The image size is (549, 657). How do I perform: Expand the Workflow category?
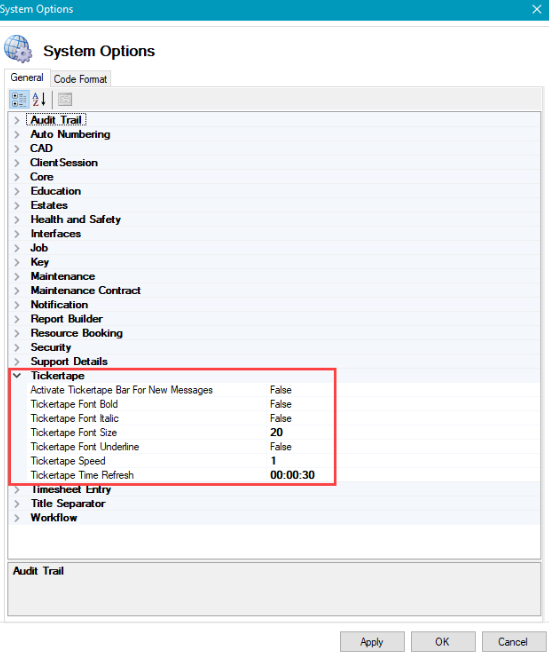(17, 518)
